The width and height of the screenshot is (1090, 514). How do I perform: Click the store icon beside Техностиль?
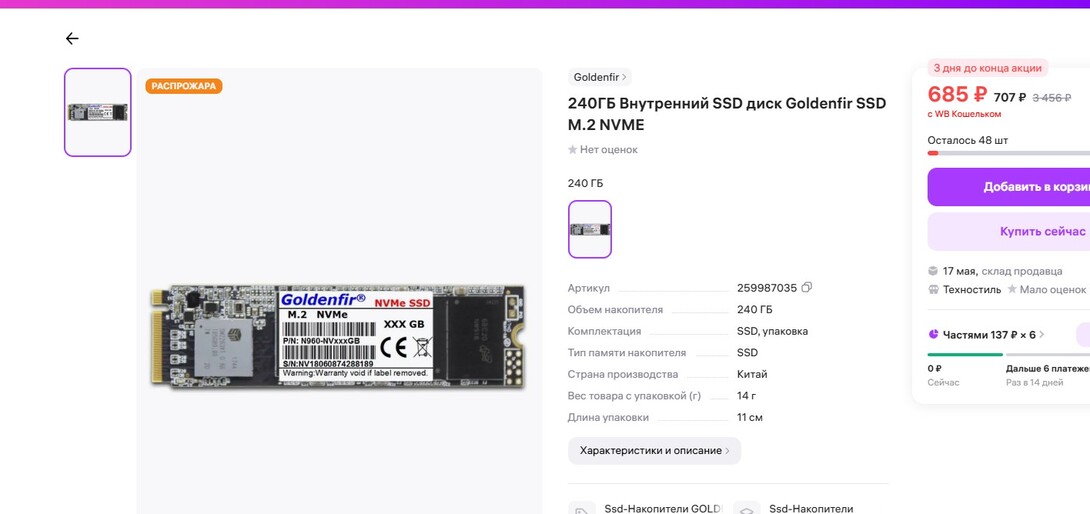(x=933, y=290)
